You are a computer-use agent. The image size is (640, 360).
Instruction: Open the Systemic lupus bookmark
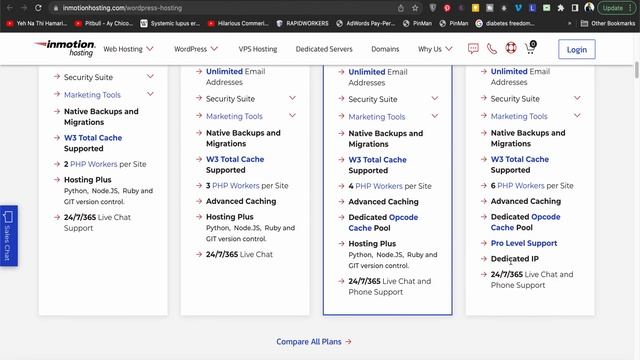[x=170, y=23]
